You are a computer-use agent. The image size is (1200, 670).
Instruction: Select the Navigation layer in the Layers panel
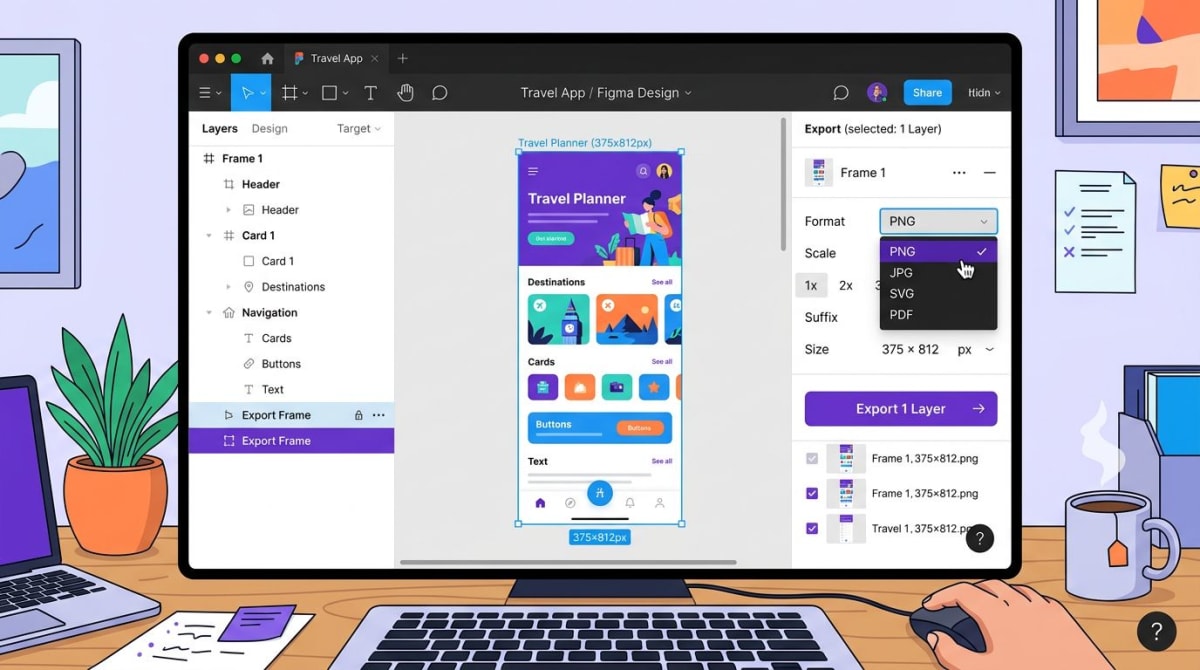(271, 312)
